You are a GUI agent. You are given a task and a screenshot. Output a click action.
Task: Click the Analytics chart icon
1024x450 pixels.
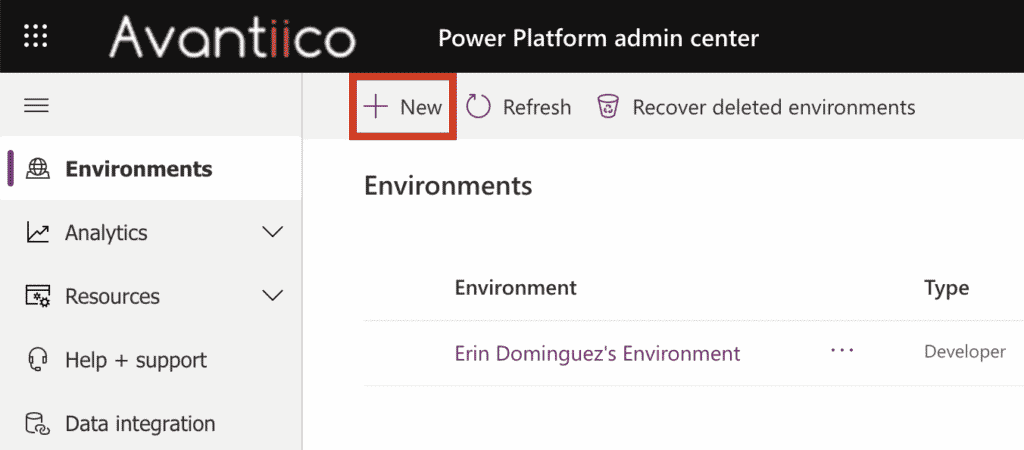[37, 233]
